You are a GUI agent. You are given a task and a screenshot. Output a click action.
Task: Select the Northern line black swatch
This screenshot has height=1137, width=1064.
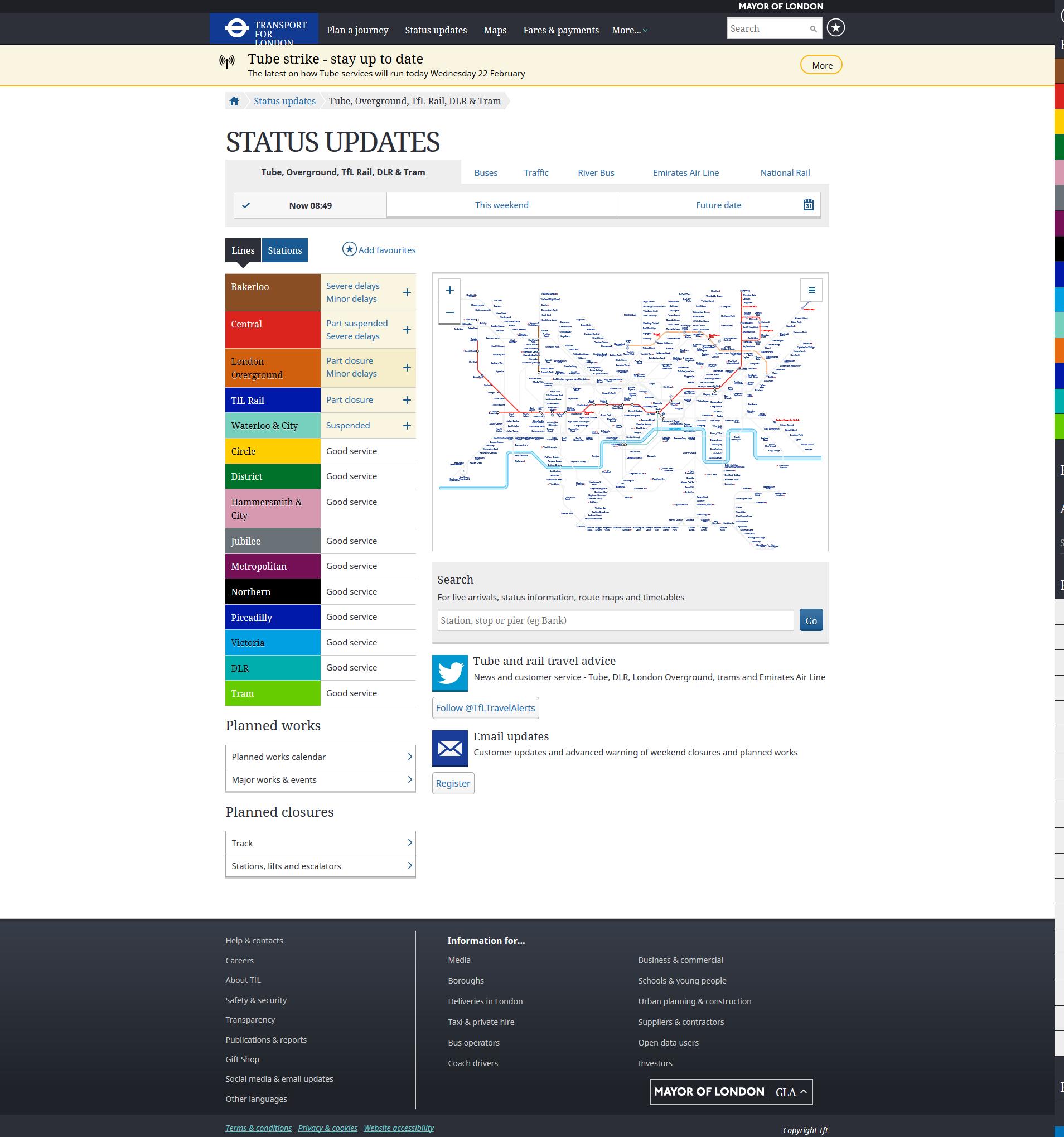tap(273, 592)
